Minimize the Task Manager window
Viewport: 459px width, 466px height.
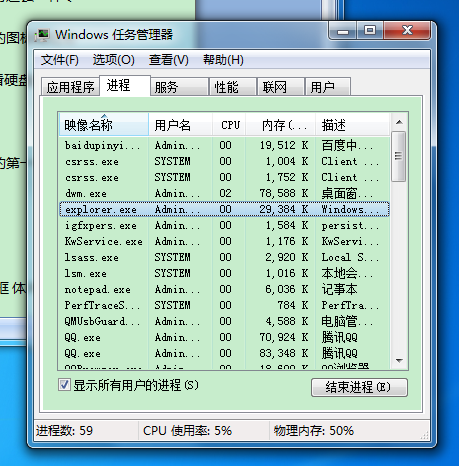point(343,32)
